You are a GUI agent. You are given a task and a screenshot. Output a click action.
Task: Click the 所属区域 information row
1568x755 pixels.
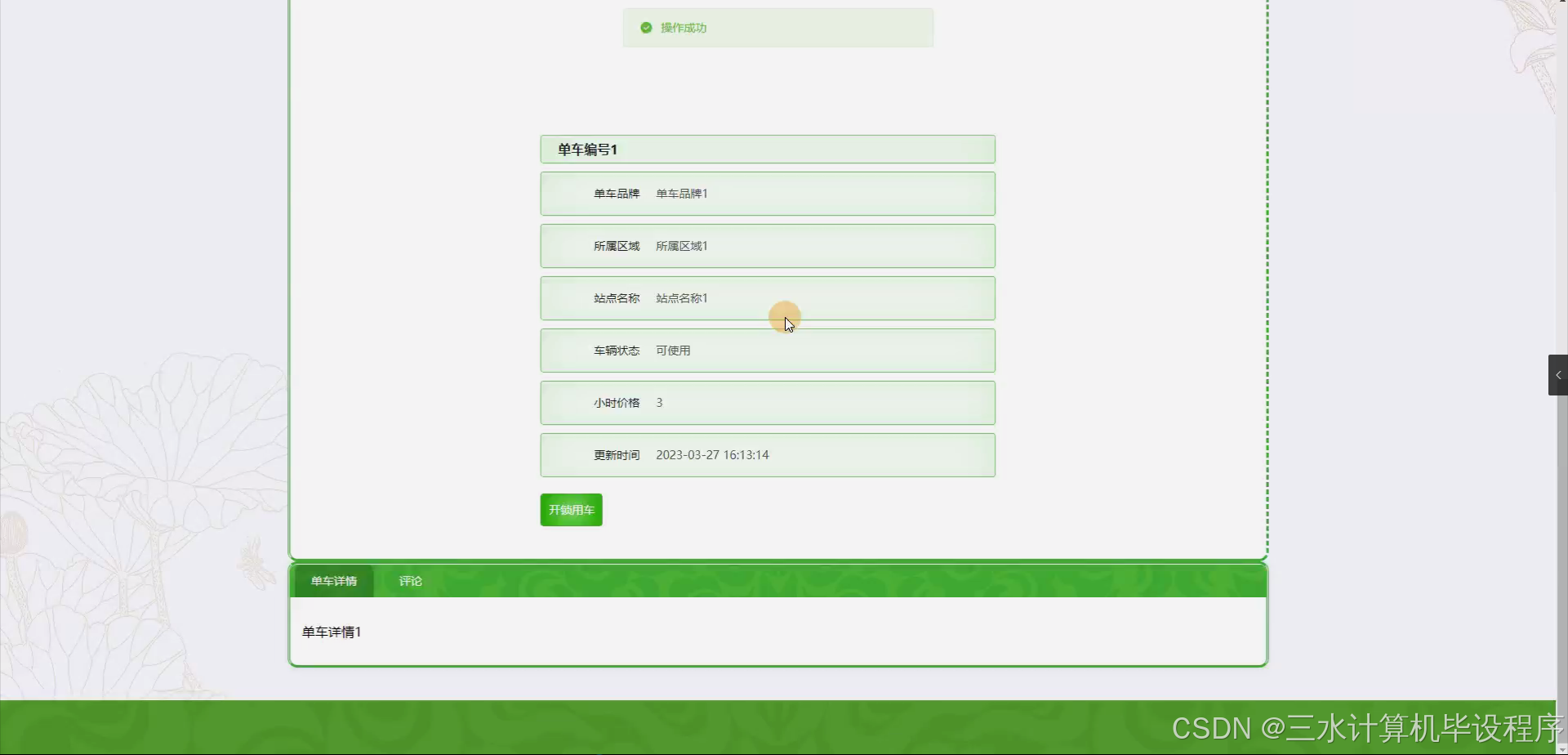(767, 246)
